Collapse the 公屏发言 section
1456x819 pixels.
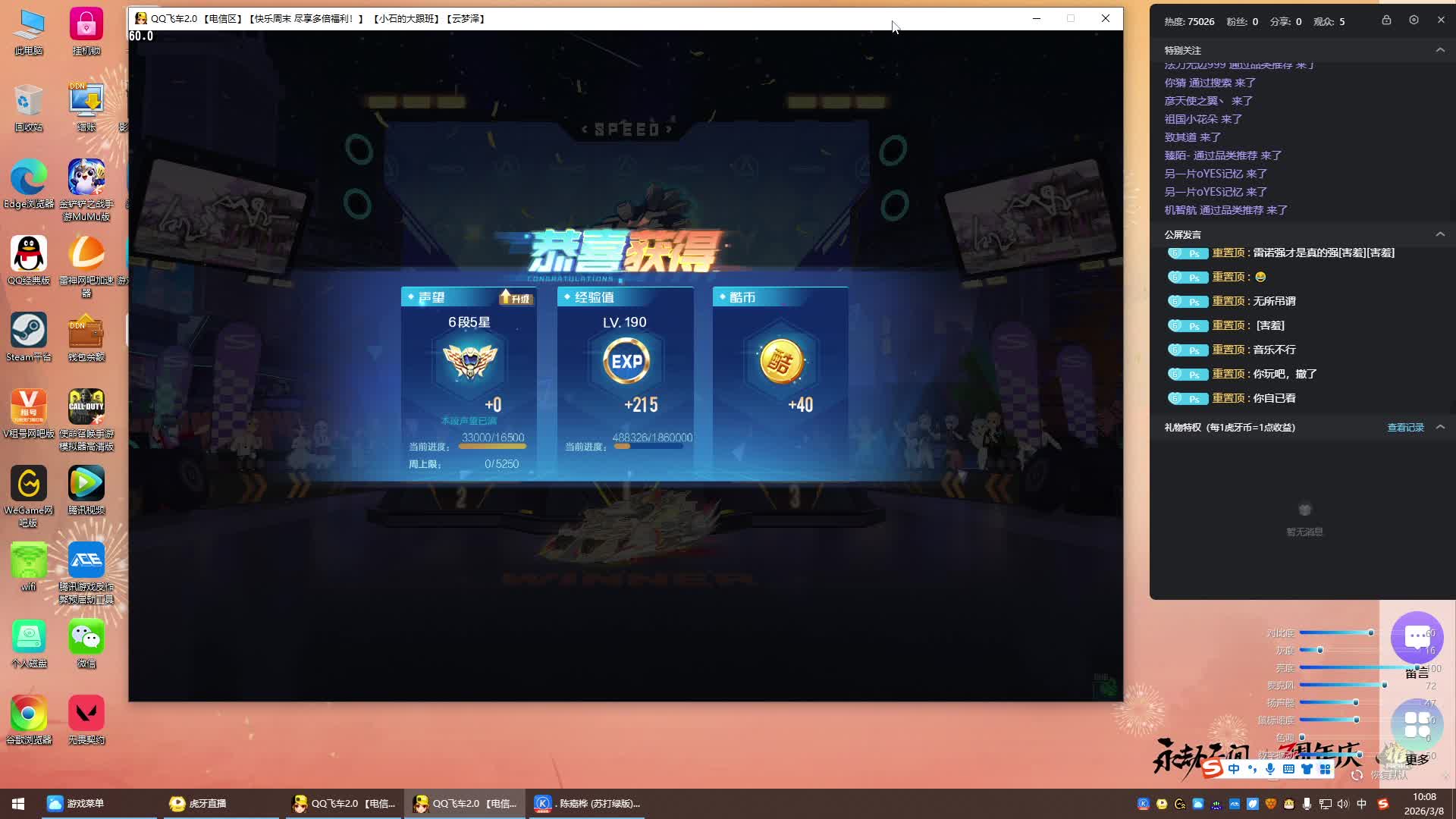1440,234
